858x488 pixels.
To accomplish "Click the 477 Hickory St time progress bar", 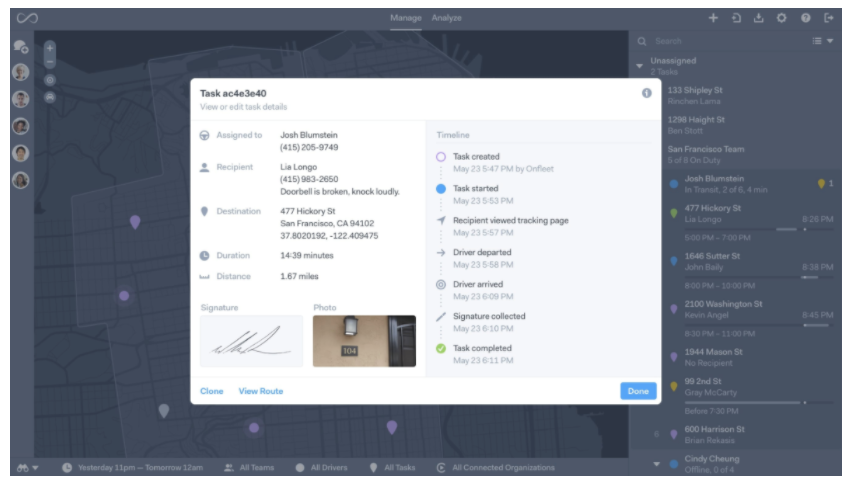I will pos(759,229).
